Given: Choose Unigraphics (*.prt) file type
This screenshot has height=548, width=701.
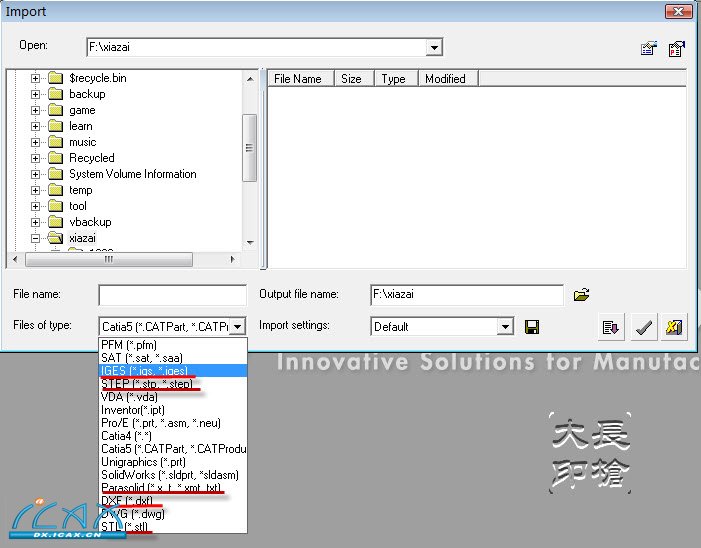Looking at the screenshot, I should pos(173,462).
